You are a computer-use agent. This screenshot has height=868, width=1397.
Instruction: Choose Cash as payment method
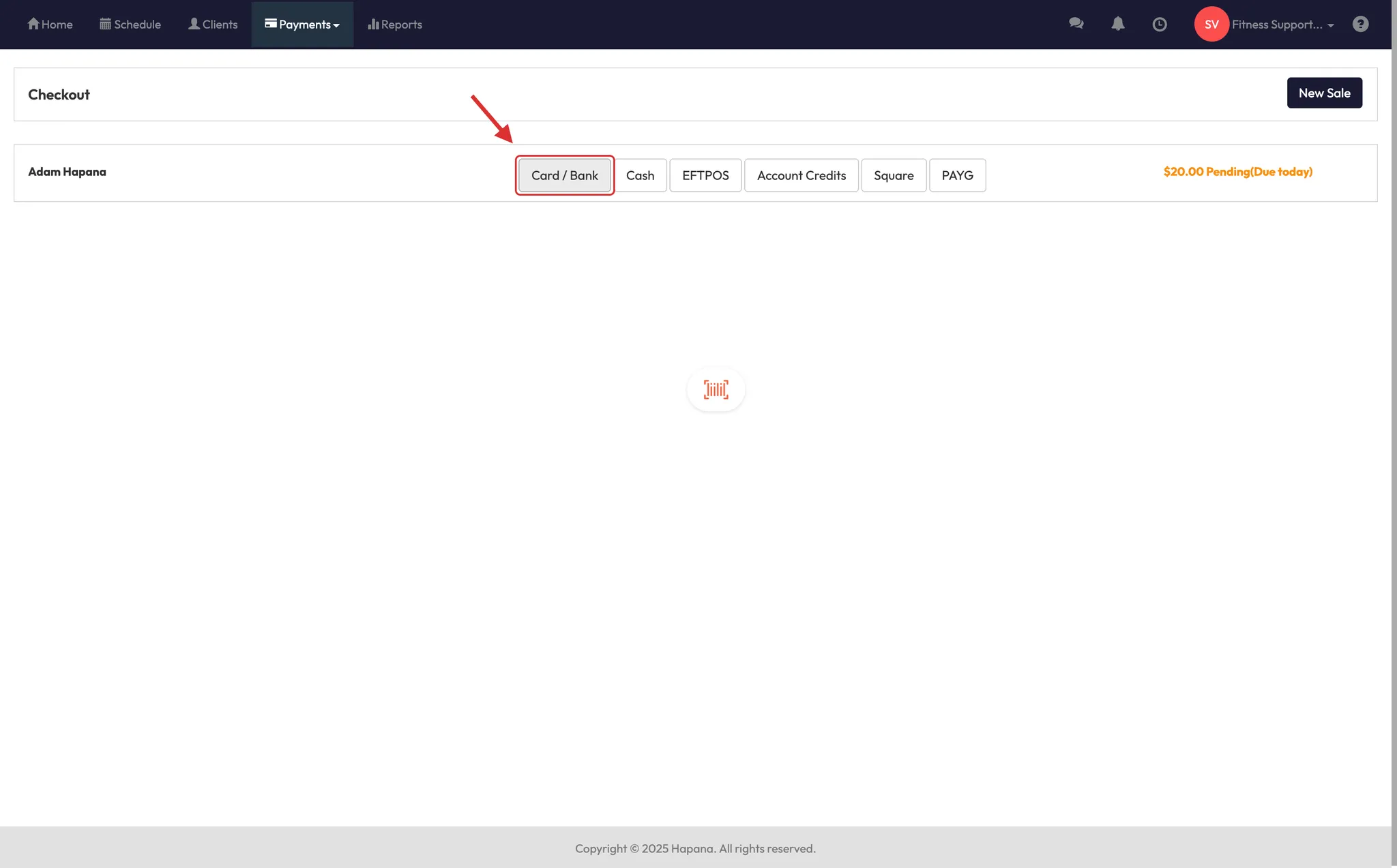tap(641, 175)
